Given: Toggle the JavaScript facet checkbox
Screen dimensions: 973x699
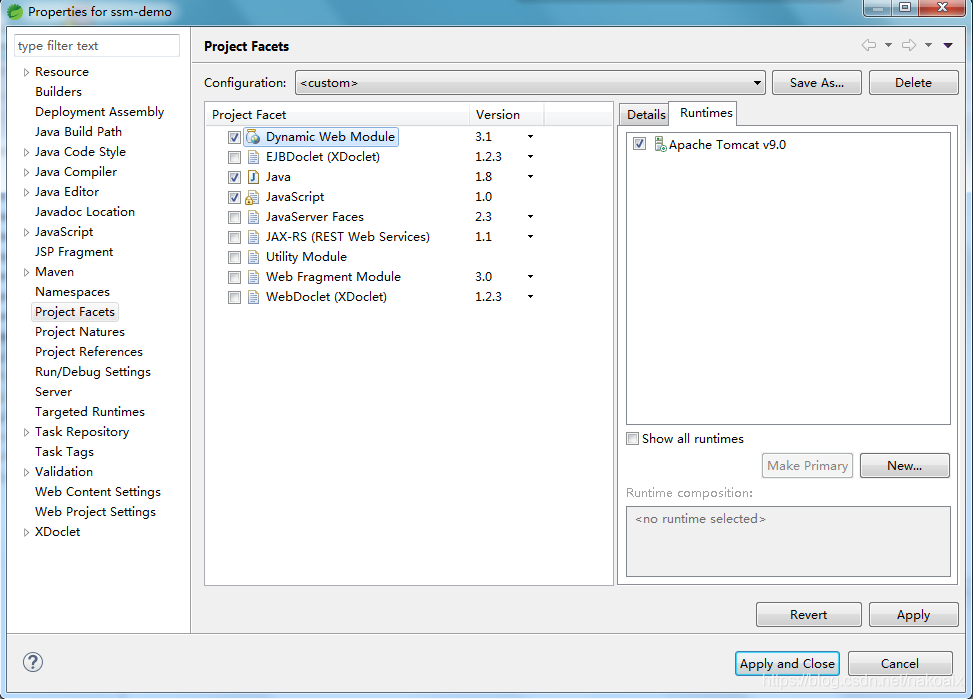Looking at the screenshot, I should coord(235,197).
